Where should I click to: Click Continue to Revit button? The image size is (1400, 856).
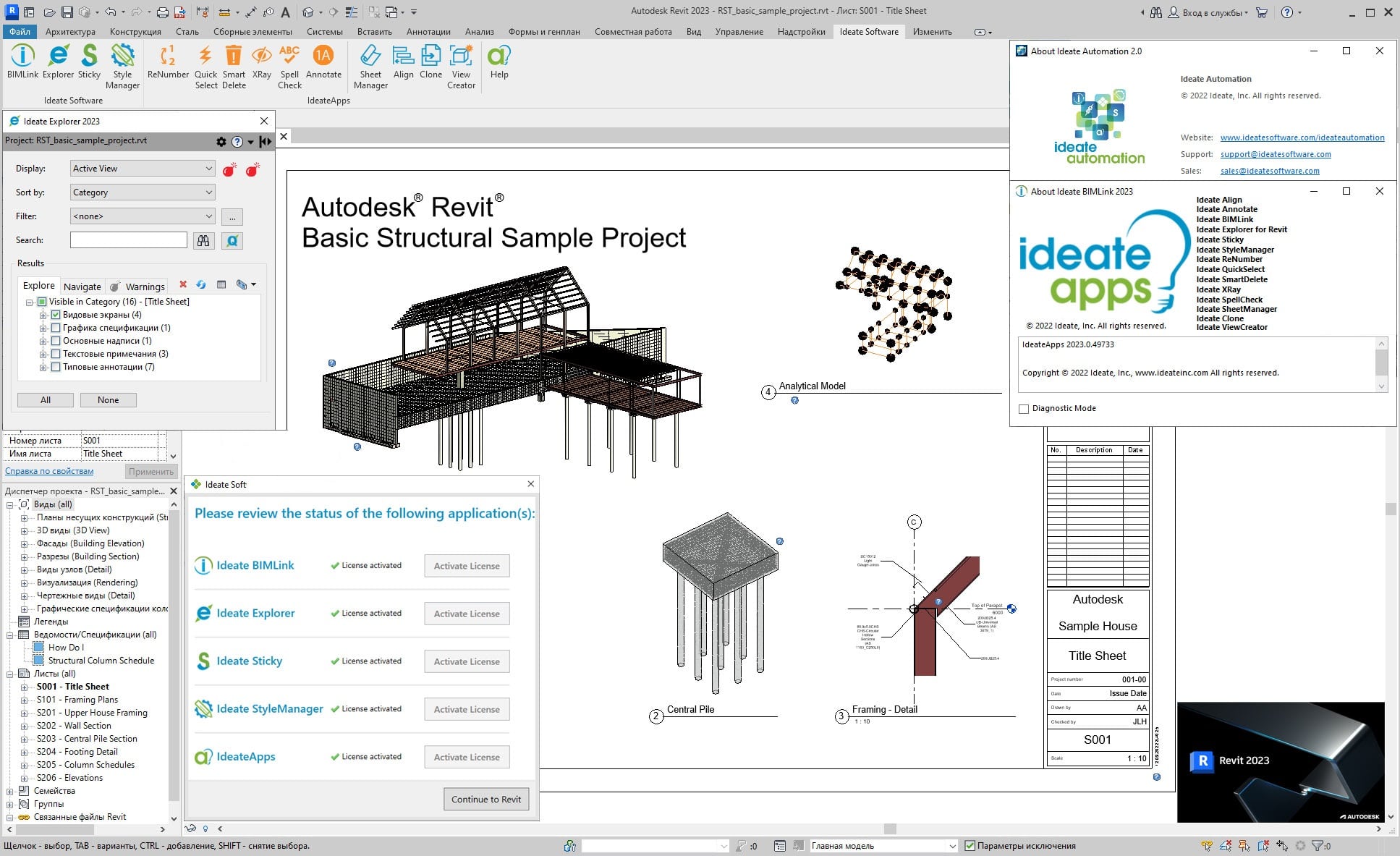[486, 799]
